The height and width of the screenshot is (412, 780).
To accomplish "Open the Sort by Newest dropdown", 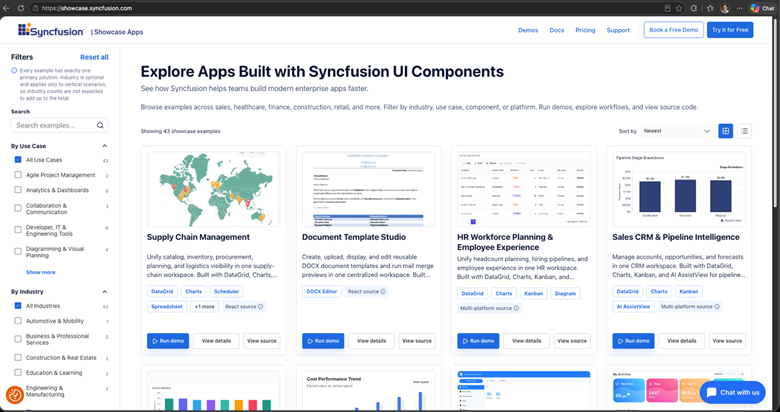I will tap(677, 131).
